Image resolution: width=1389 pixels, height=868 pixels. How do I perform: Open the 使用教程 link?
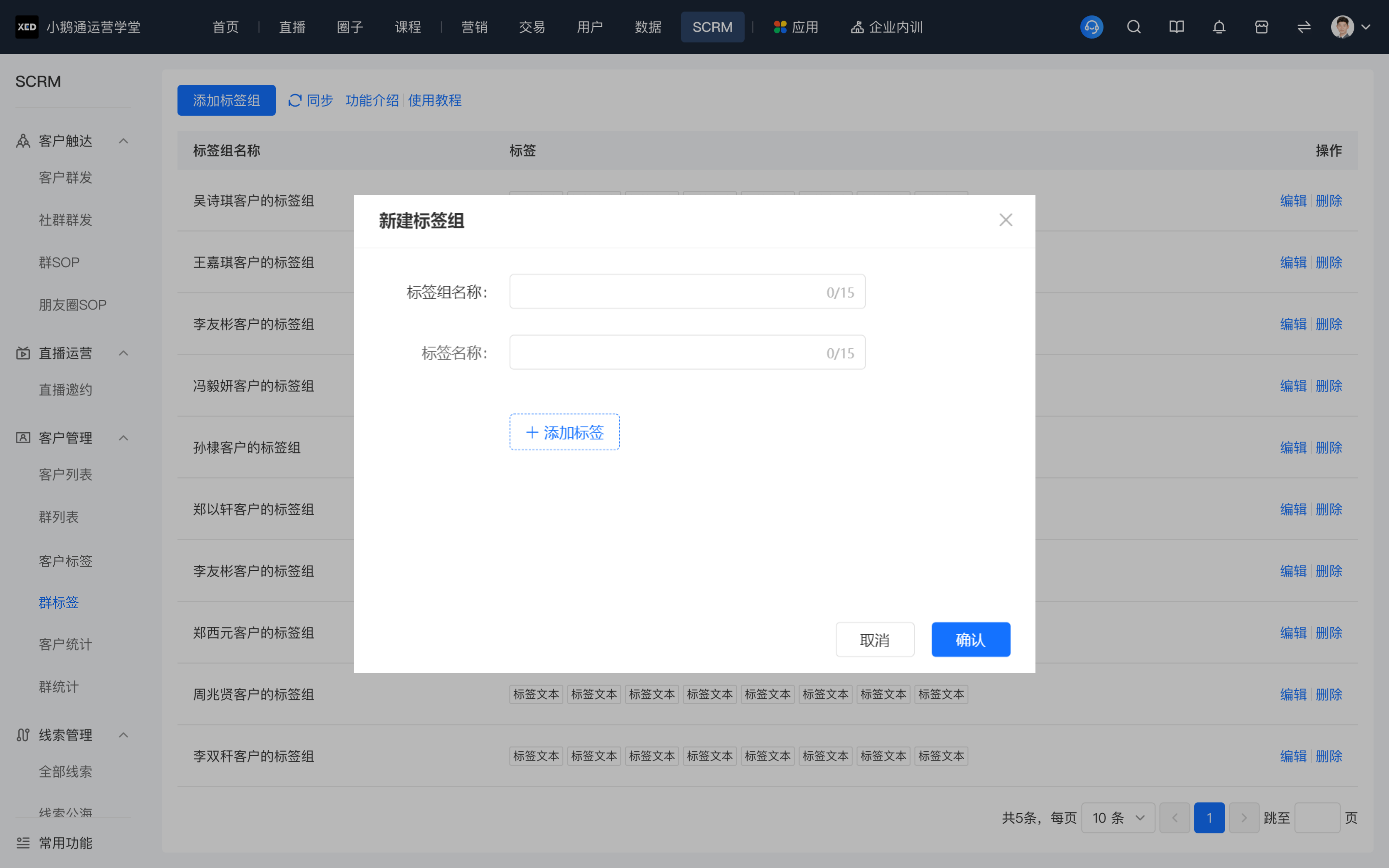coord(435,101)
